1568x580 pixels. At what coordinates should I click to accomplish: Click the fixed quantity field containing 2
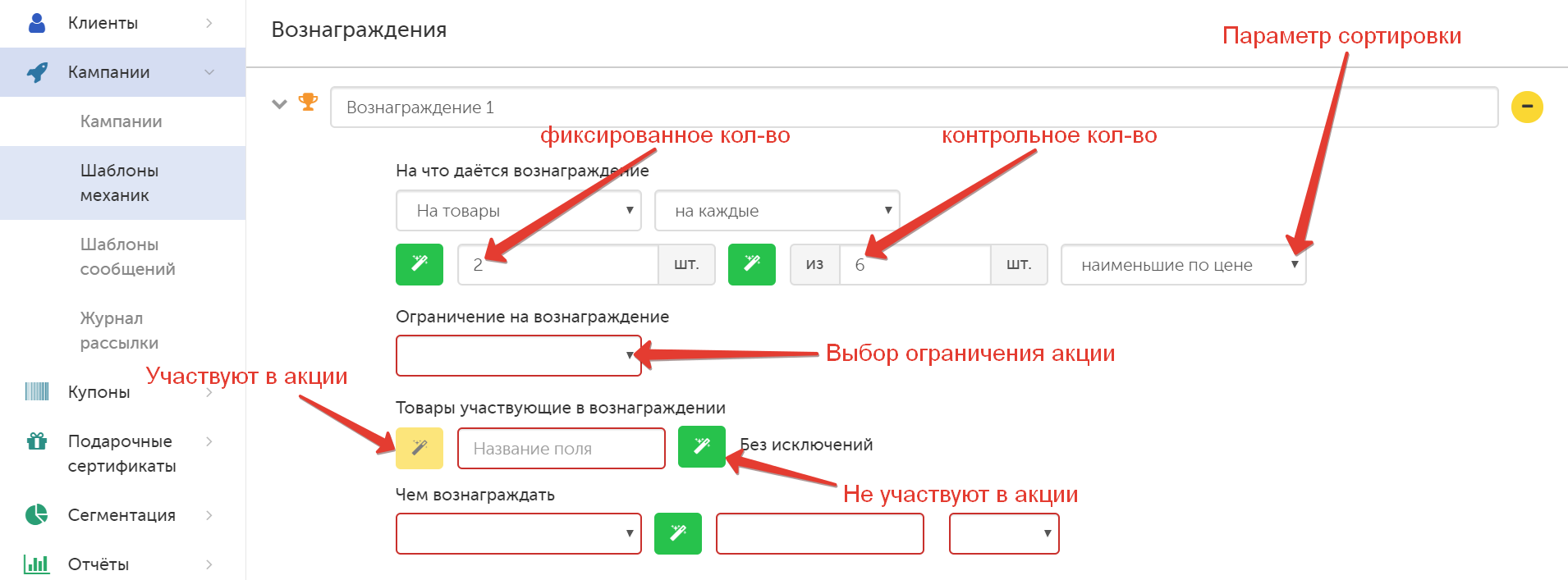[x=558, y=264]
